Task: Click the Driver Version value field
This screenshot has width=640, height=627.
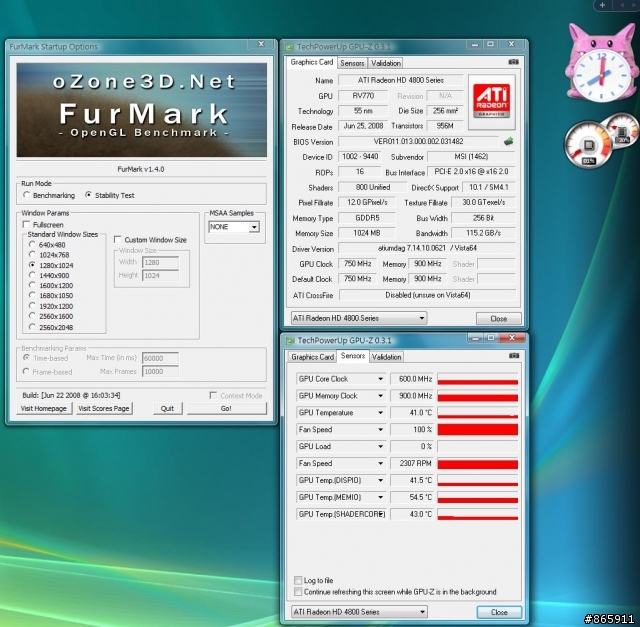Action: tap(427, 248)
